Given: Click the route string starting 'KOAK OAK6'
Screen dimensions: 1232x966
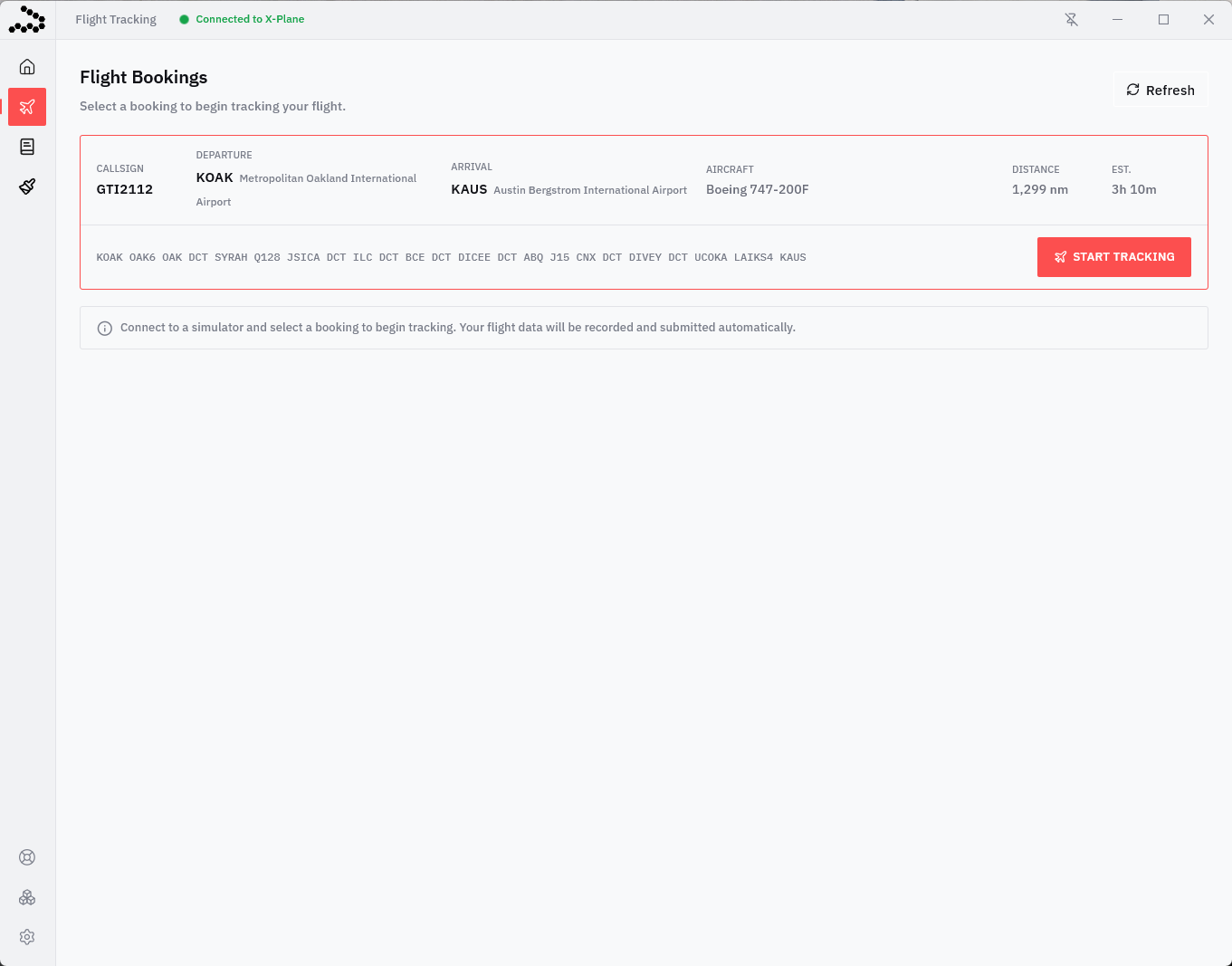Looking at the screenshot, I should (x=451, y=257).
